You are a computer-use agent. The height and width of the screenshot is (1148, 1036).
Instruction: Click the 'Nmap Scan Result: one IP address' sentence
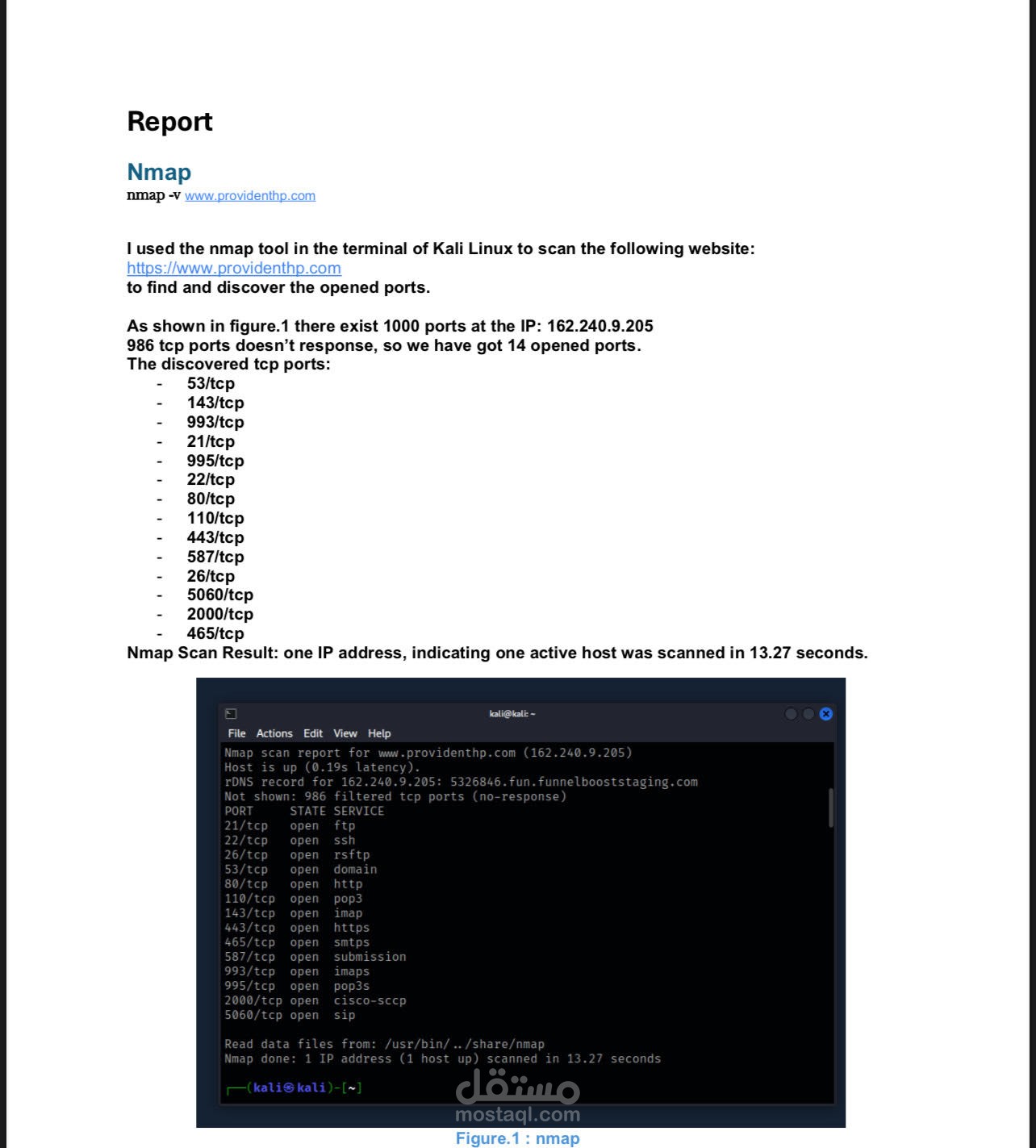(x=497, y=653)
